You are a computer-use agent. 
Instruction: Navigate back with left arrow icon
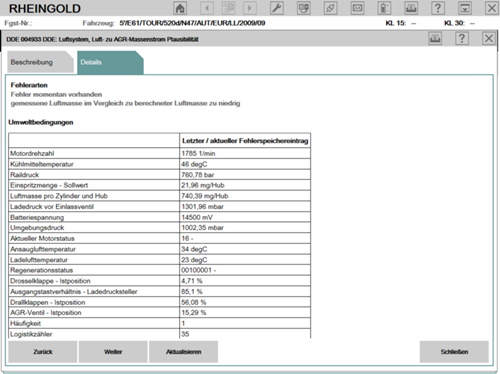[207, 8]
